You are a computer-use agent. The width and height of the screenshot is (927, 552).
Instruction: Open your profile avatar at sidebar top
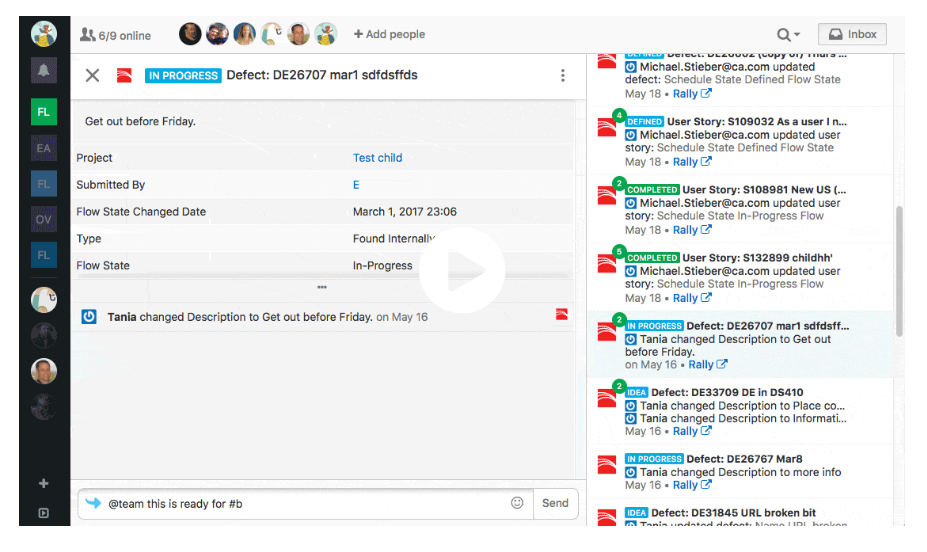pyautogui.click(x=44, y=34)
